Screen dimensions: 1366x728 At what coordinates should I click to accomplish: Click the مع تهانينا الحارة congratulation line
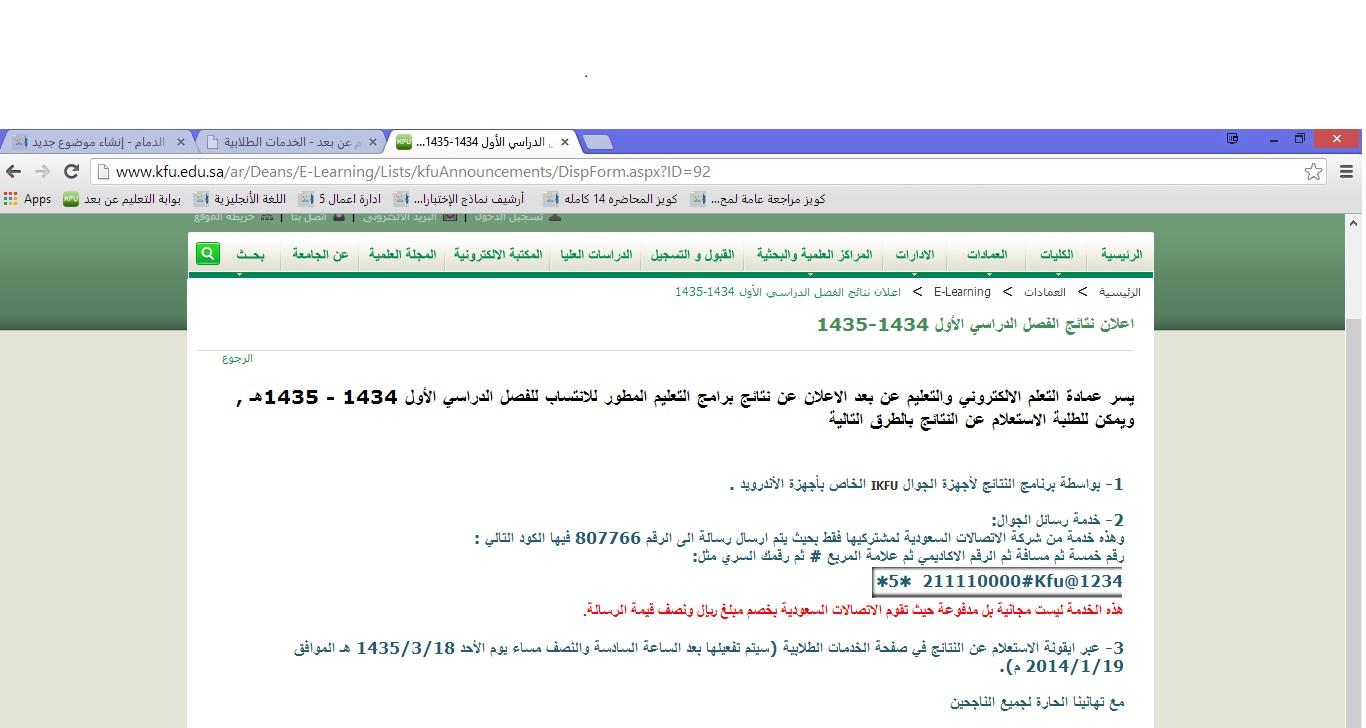point(1037,703)
